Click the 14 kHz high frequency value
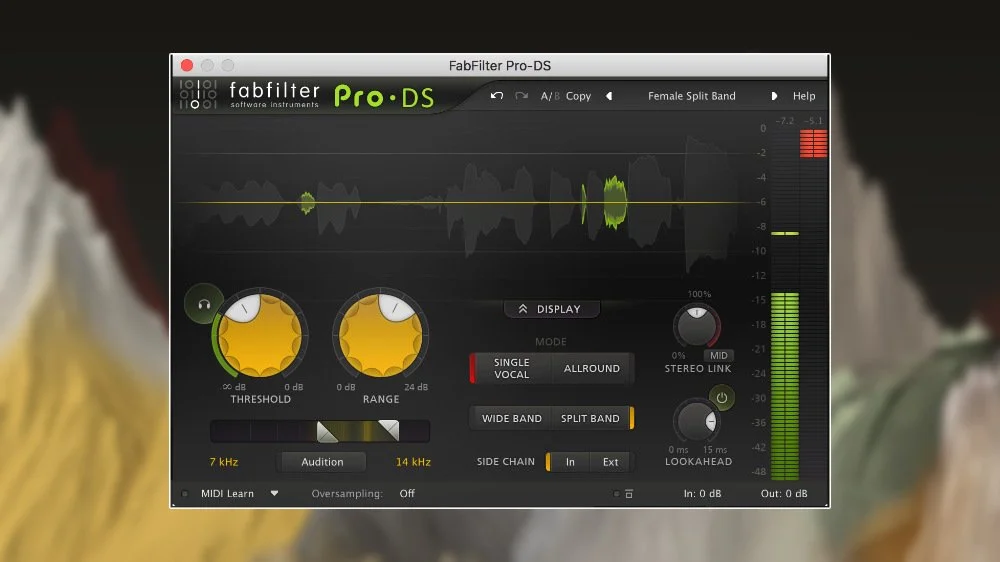The image size is (1000, 562). point(413,462)
